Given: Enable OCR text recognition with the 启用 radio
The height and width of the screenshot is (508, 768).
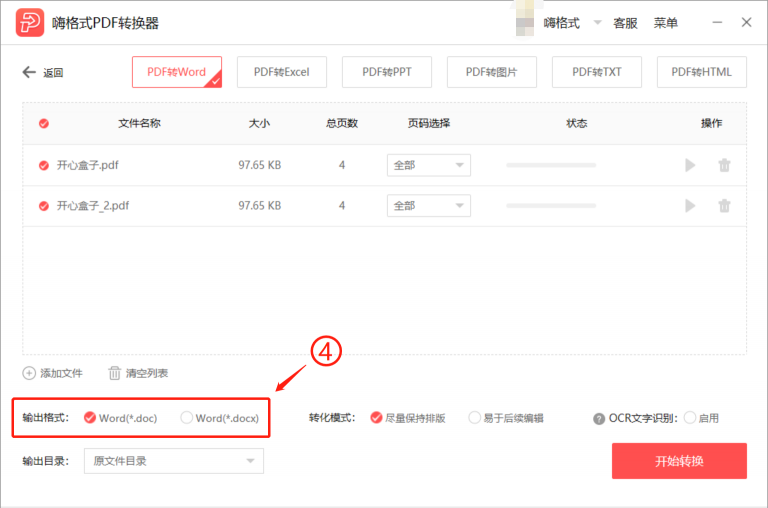Looking at the screenshot, I should pyautogui.click(x=690, y=417).
